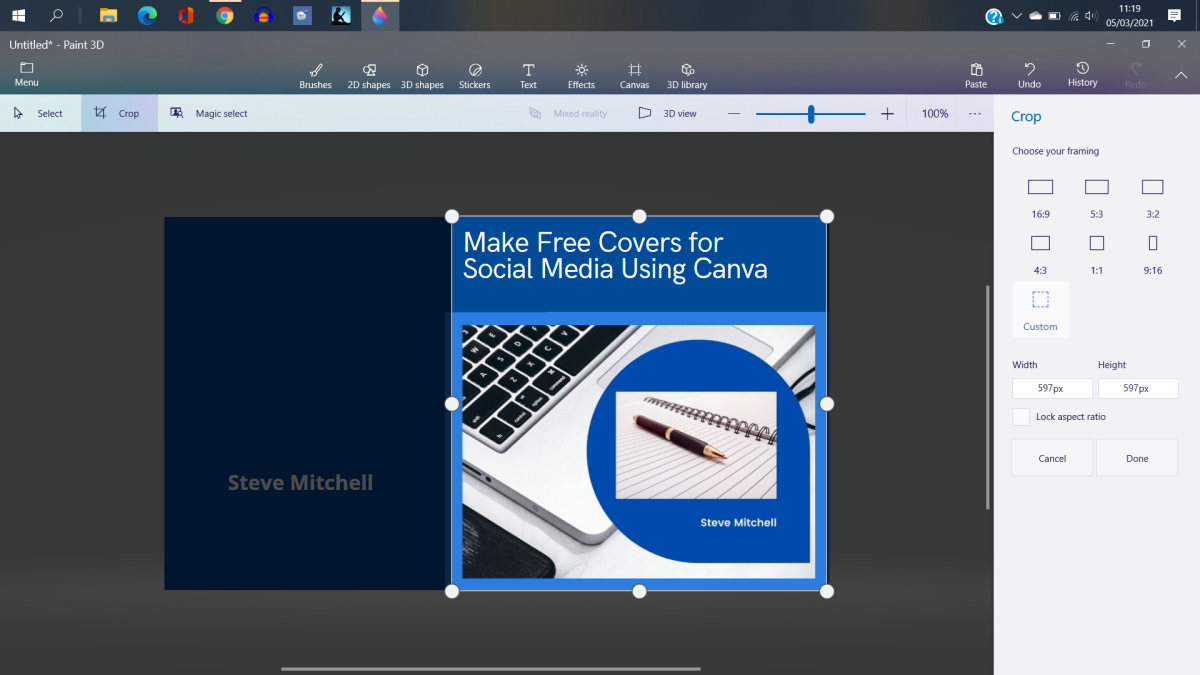Enable Lock aspect ratio
The width and height of the screenshot is (1200, 675).
pos(1020,417)
